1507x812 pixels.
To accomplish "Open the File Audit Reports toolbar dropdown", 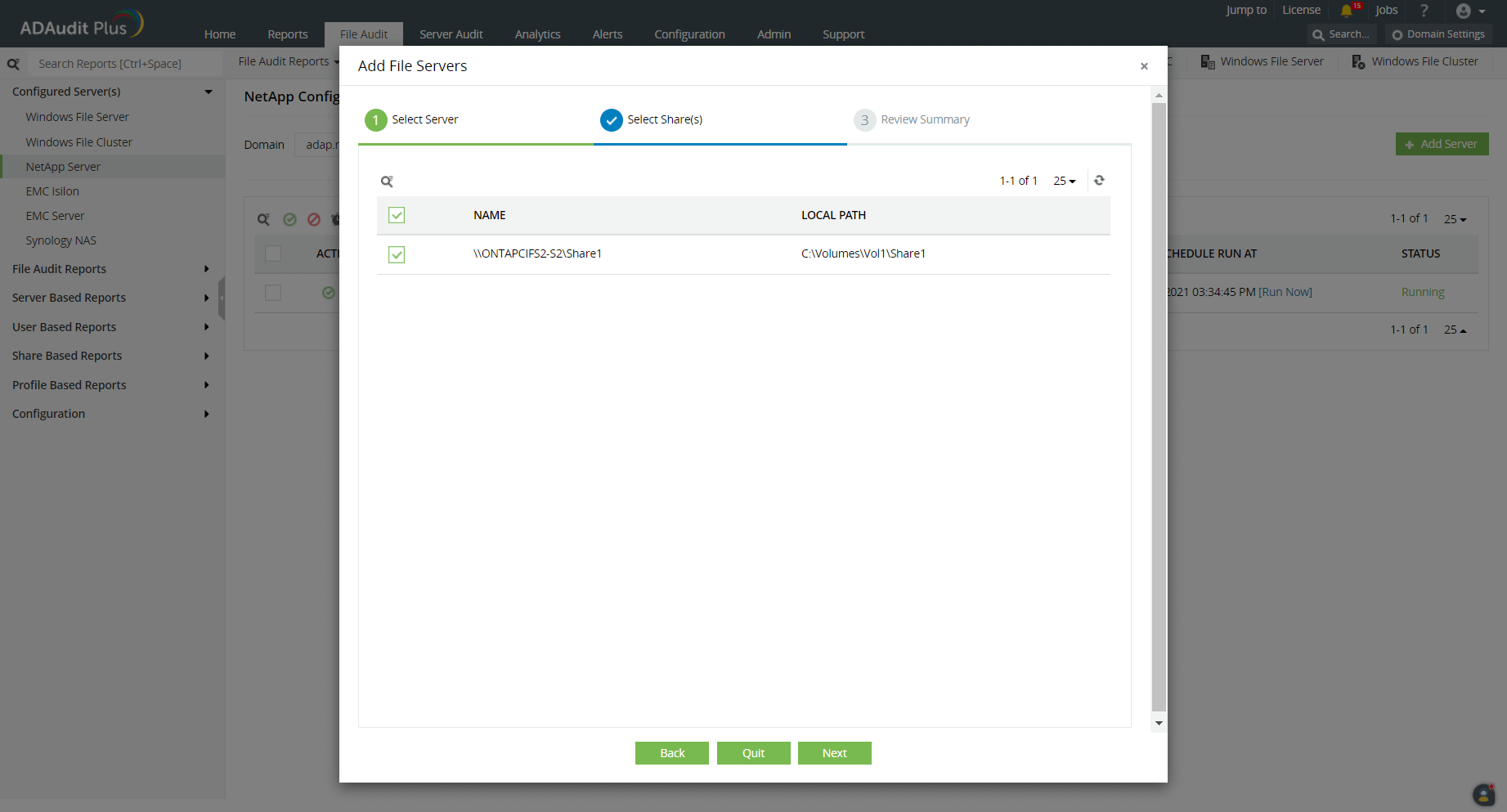I will (x=289, y=61).
